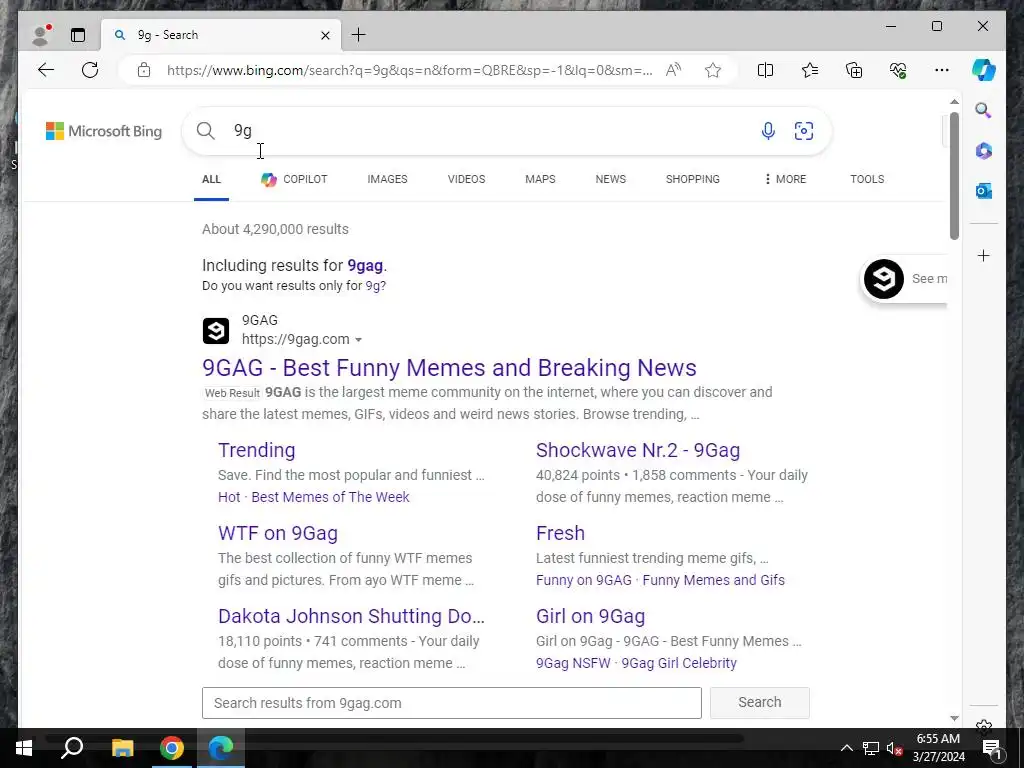Open the Favorites list icon
The image size is (1024, 768).
coord(810,70)
